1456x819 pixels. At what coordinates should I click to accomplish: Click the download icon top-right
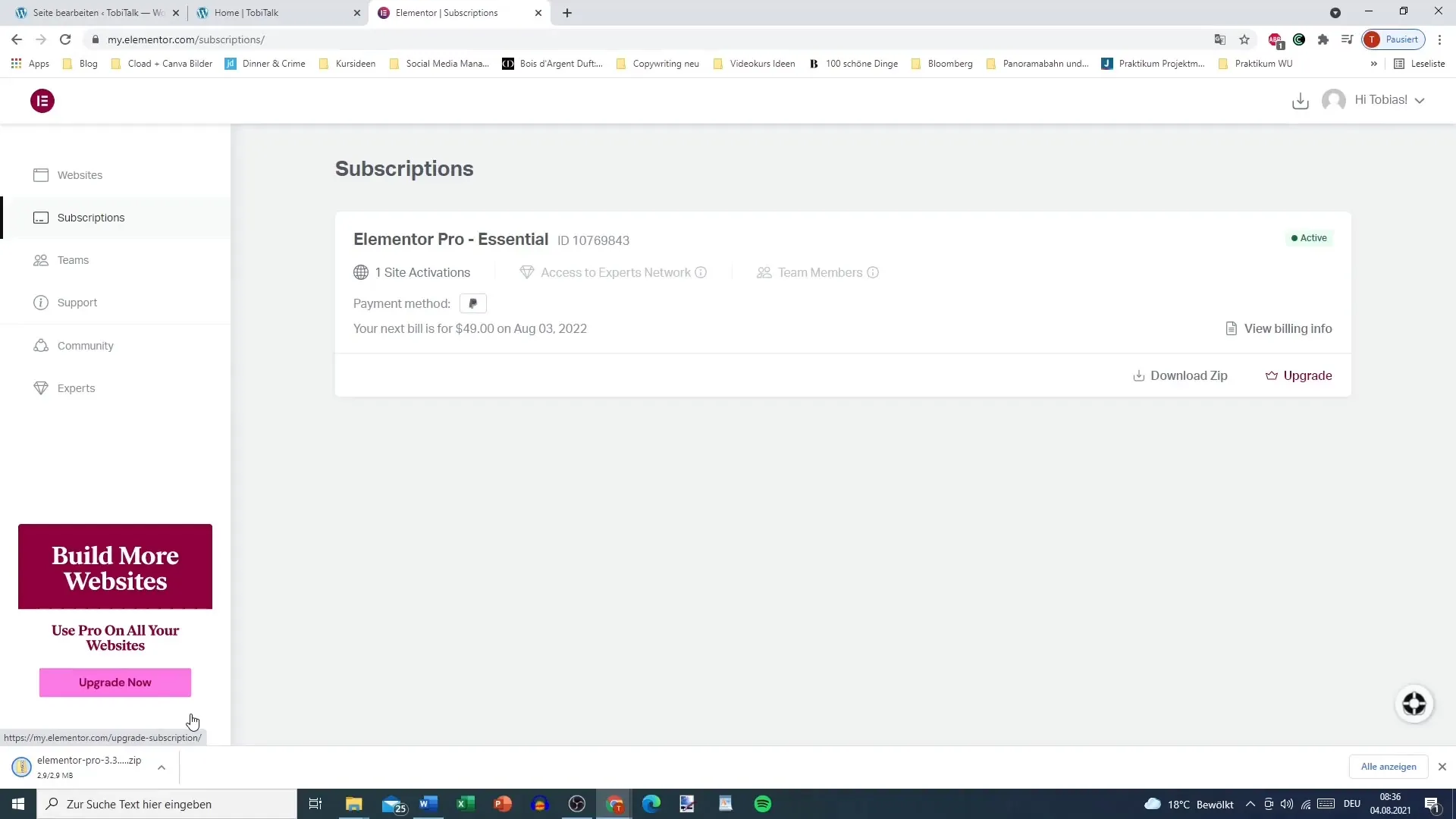point(1300,100)
